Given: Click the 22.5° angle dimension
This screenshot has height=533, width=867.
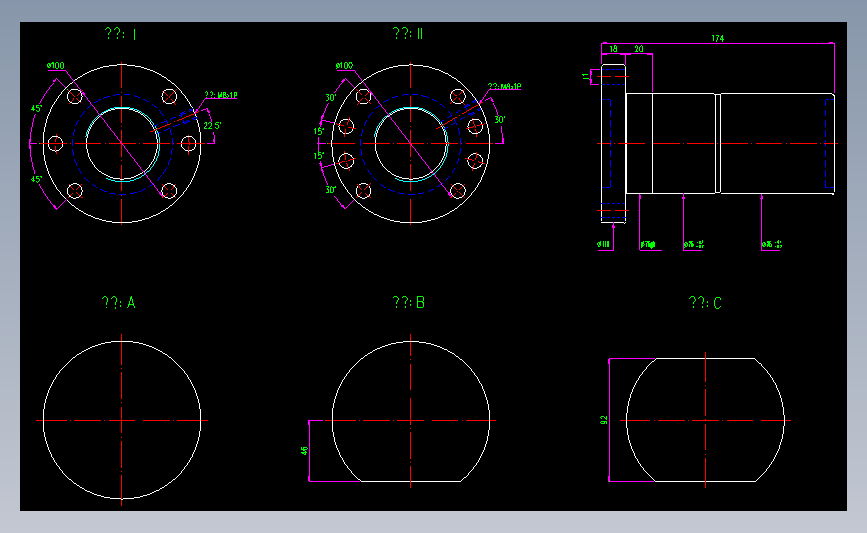Looking at the screenshot, I should (212, 126).
